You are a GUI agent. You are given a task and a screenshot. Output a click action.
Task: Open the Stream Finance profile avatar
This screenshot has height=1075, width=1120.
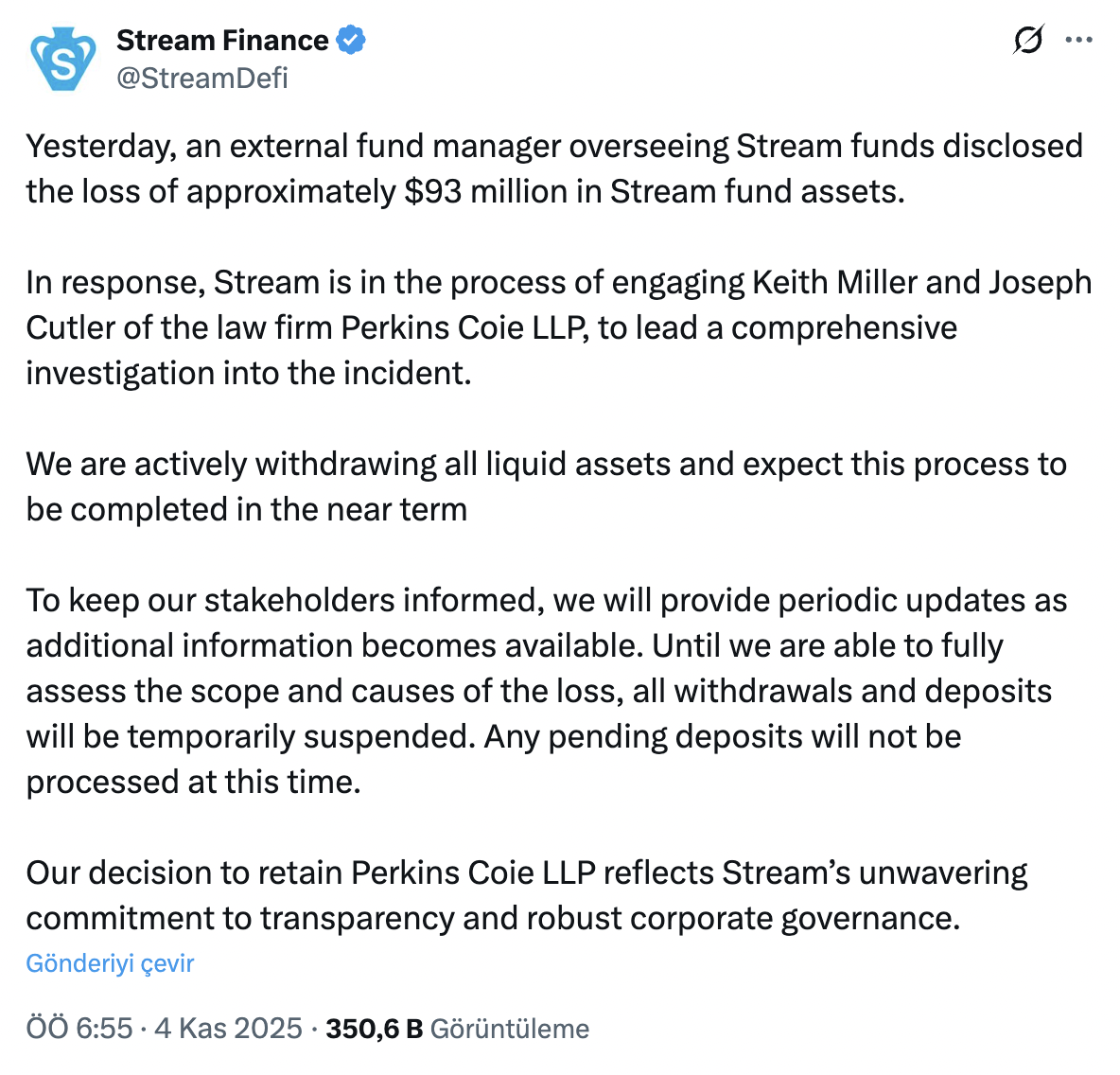[x=63, y=59]
